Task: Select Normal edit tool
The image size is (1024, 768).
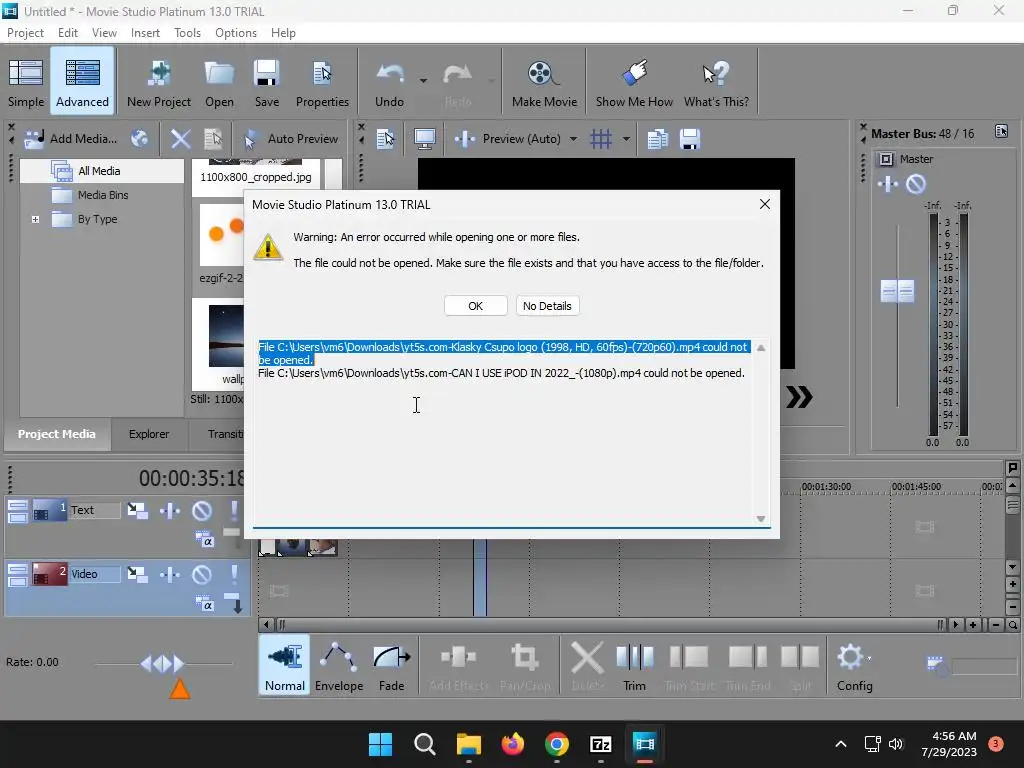Action: pyautogui.click(x=285, y=665)
